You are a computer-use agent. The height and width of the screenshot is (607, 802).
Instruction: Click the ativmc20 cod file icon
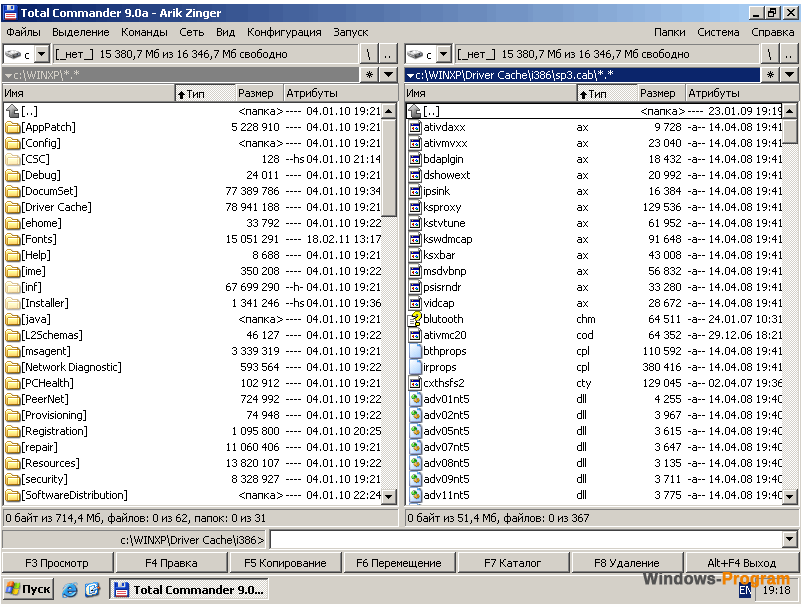tap(415, 335)
